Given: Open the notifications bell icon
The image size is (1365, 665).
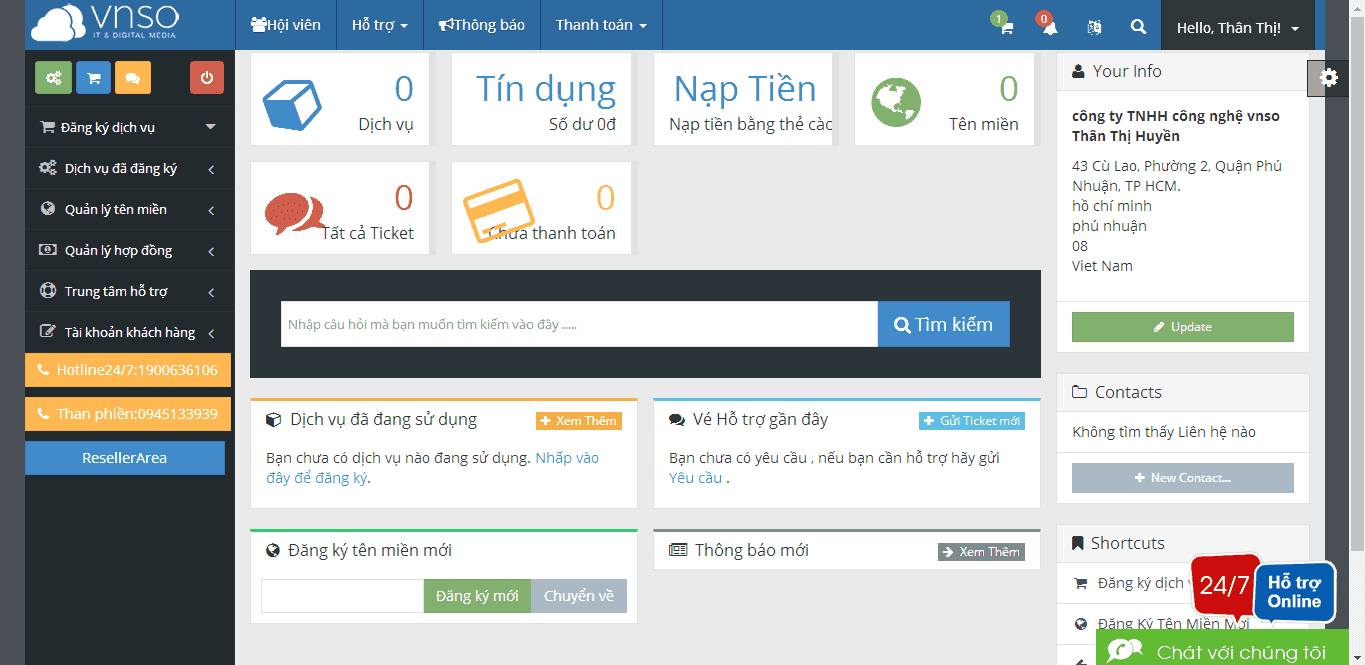Looking at the screenshot, I should (x=1049, y=28).
